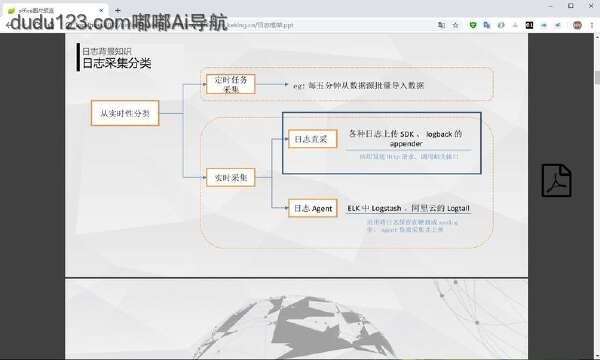Click the 日志 Agent node

coord(313,208)
